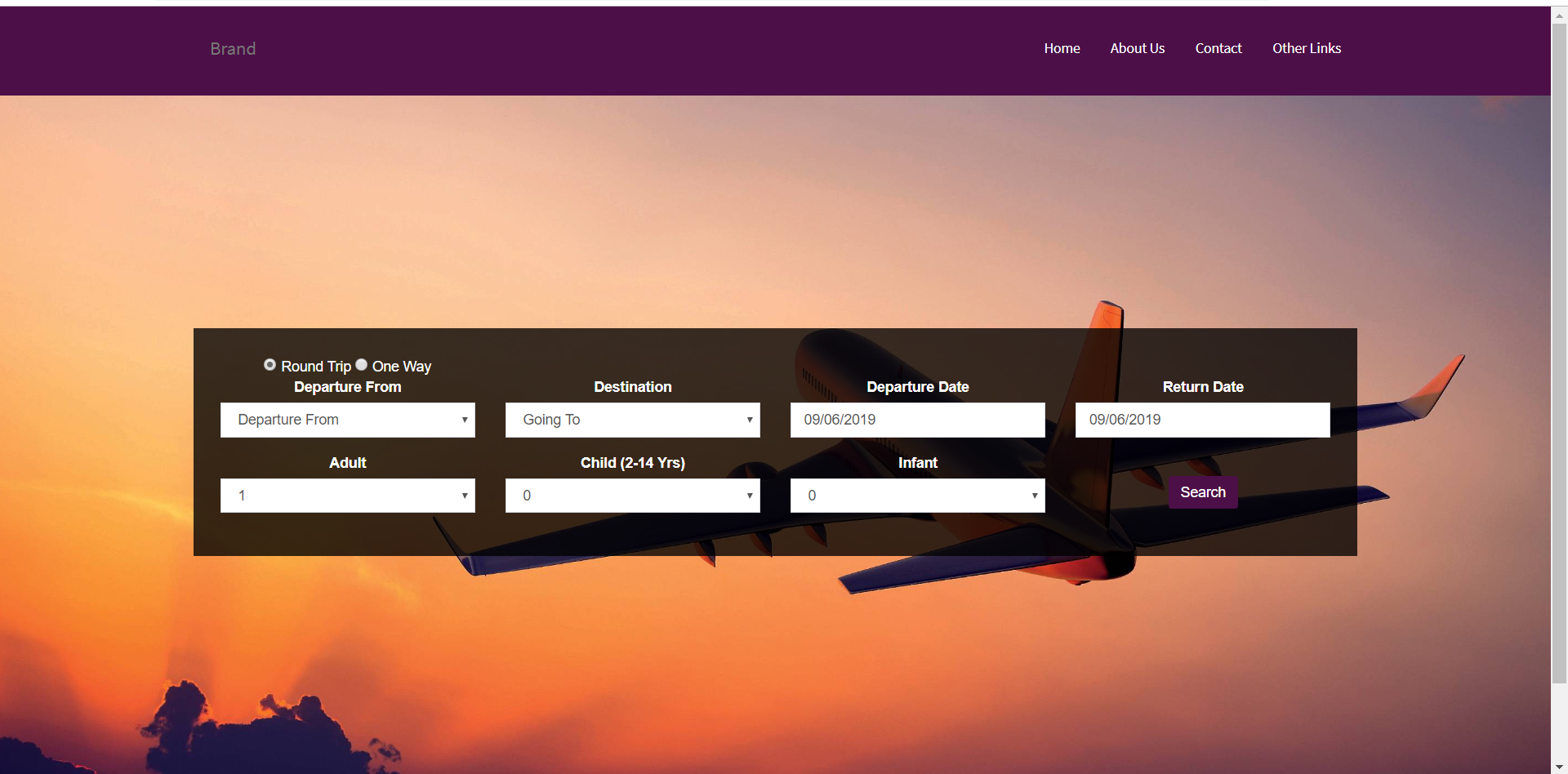
Task: Open the About Us page
Action: coord(1137,49)
